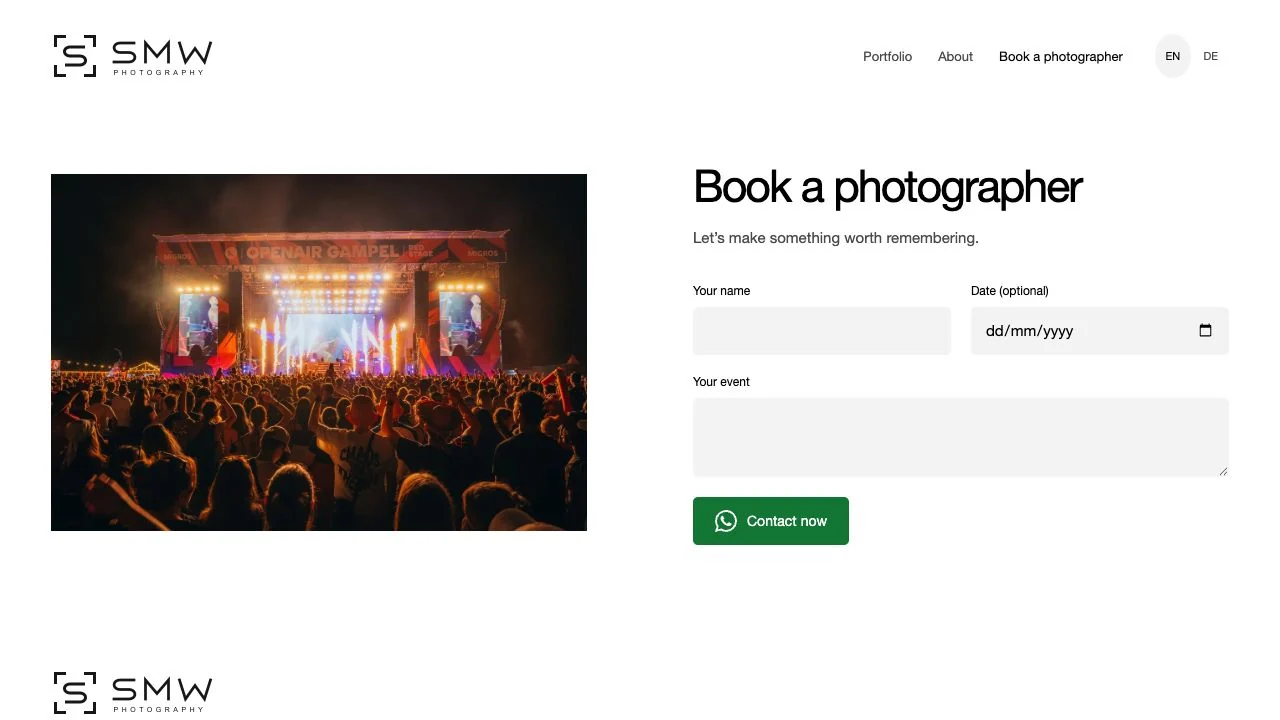This screenshot has height=720, width=1280.
Task: Click the SMW Photography logo in the header
Action: (133, 56)
